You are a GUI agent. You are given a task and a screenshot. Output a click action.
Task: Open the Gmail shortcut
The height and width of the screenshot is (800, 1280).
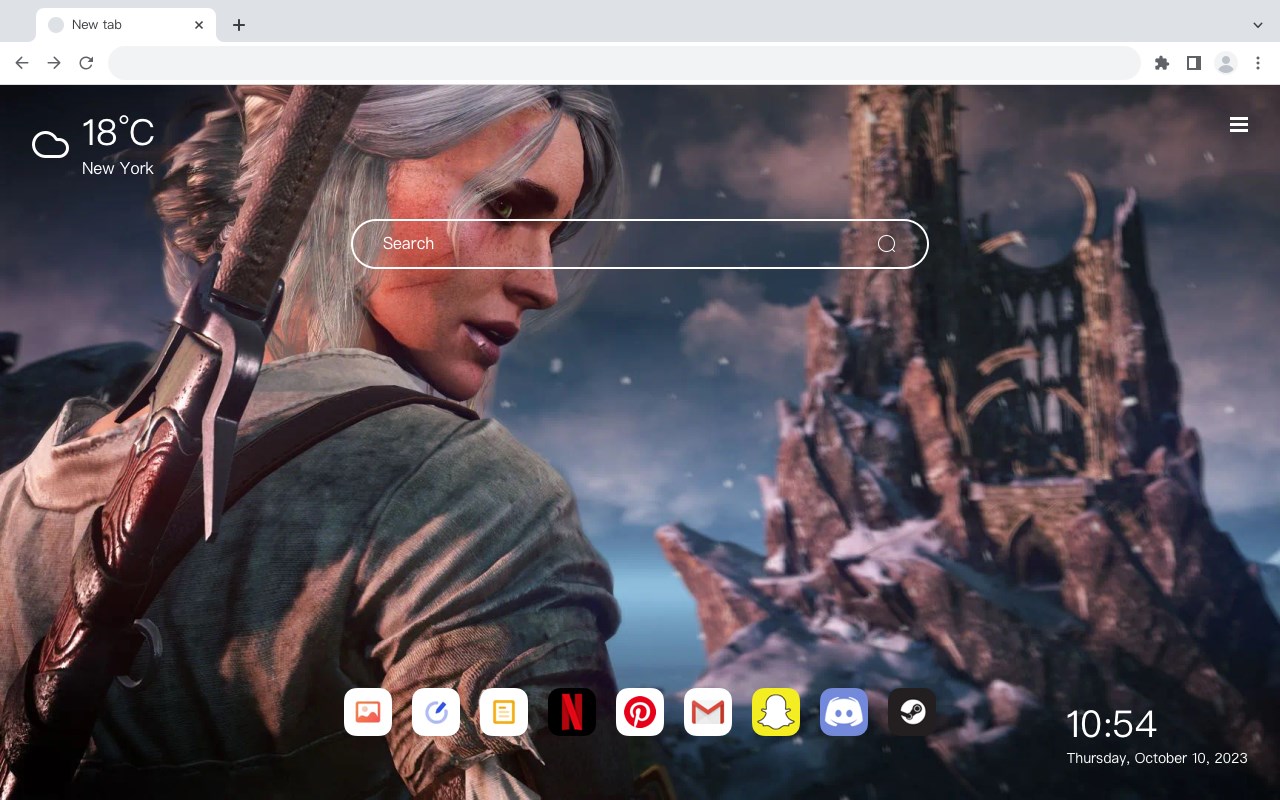pyautogui.click(x=708, y=712)
